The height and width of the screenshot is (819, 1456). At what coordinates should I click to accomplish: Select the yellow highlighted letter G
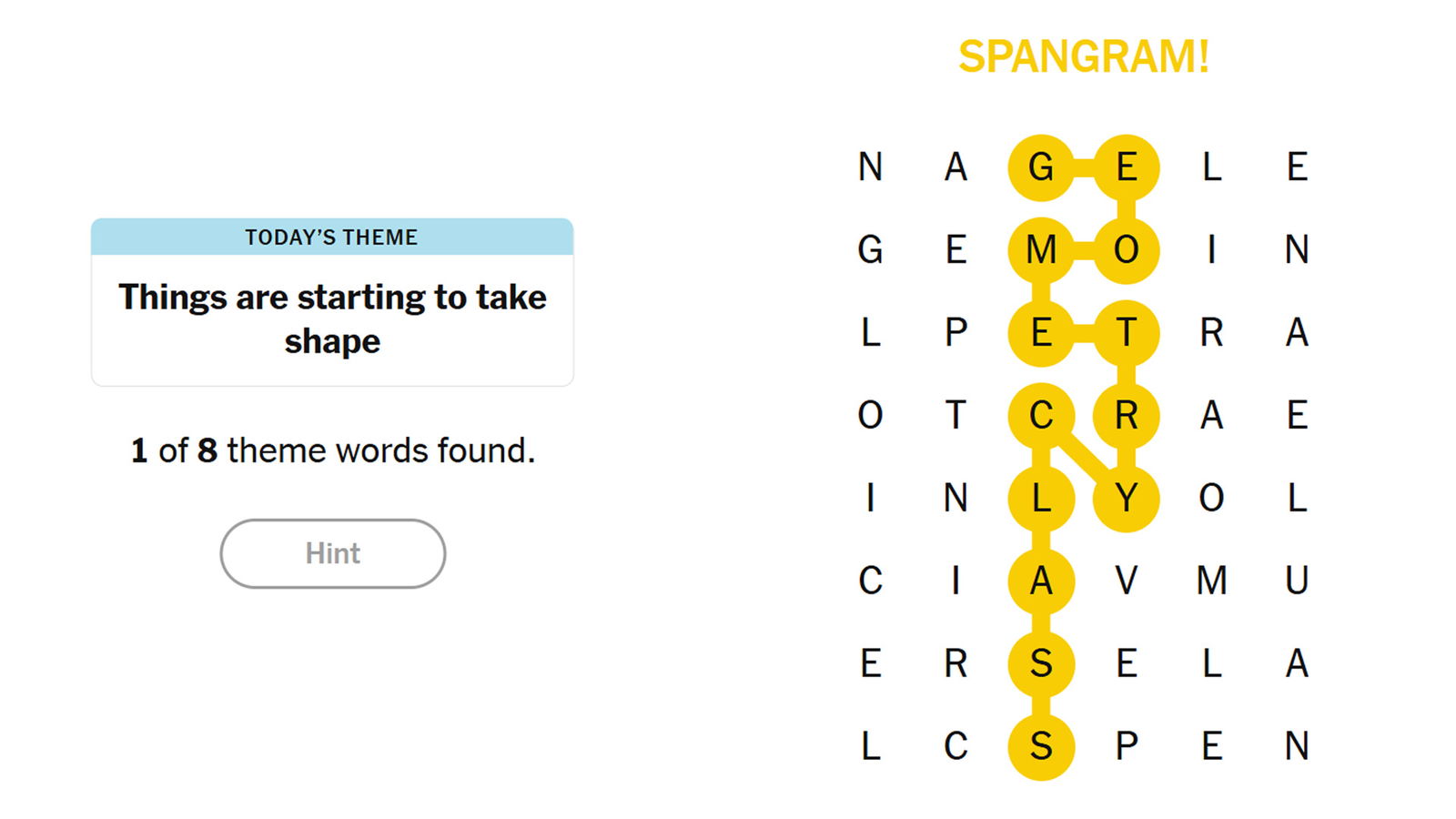[1041, 167]
